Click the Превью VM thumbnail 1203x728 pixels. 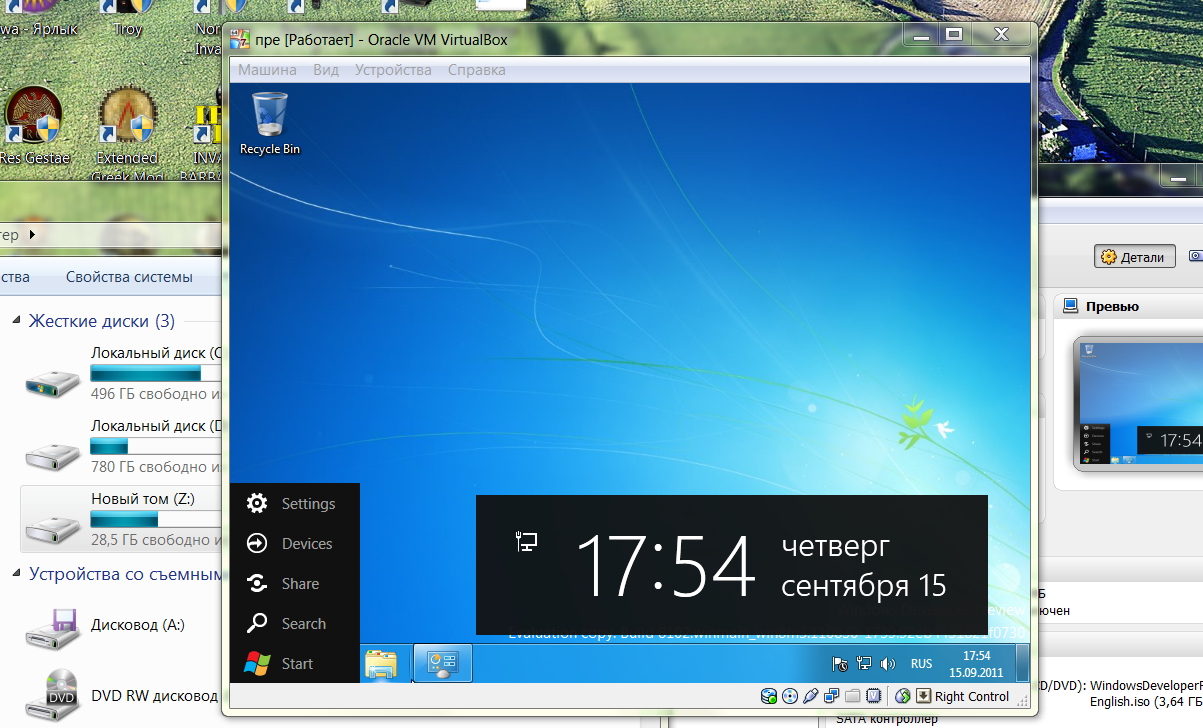coord(1140,403)
